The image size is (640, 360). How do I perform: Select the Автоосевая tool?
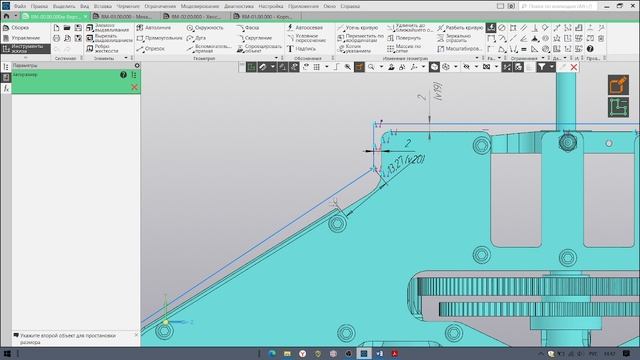click(304, 28)
